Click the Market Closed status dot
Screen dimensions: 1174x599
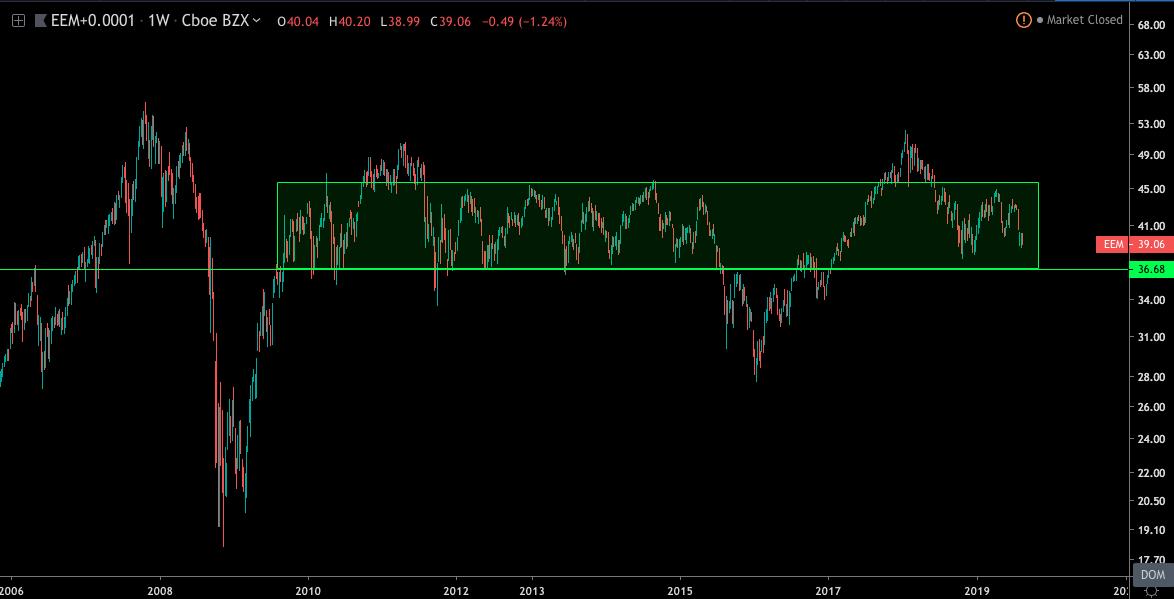click(1039, 20)
